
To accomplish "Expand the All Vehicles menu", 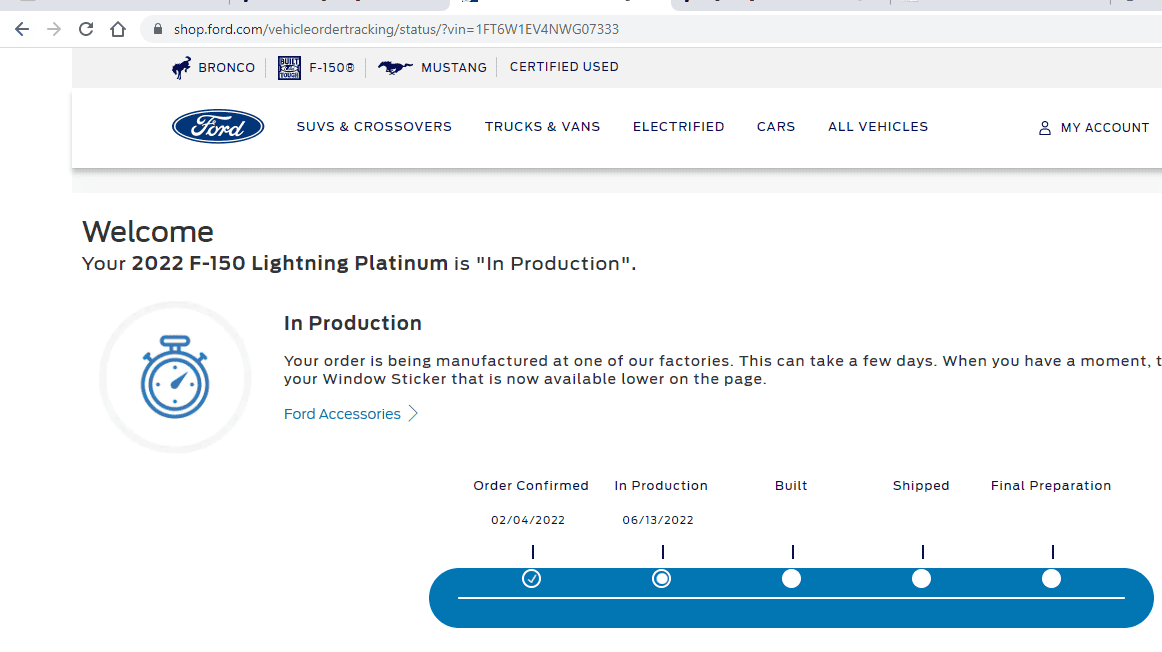I will tap(878, 127).
